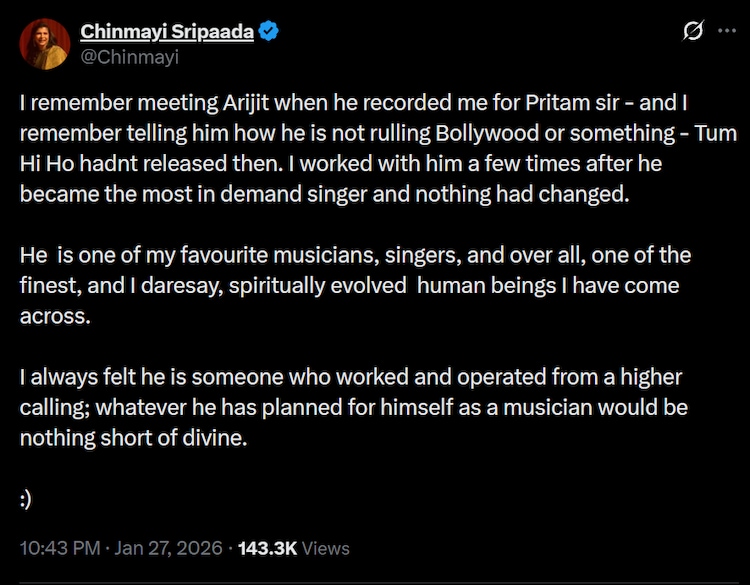Visit the Chinmayi Sripaada display name link
750x585 pixels.
pyautogui.click(x=167, y=32)
